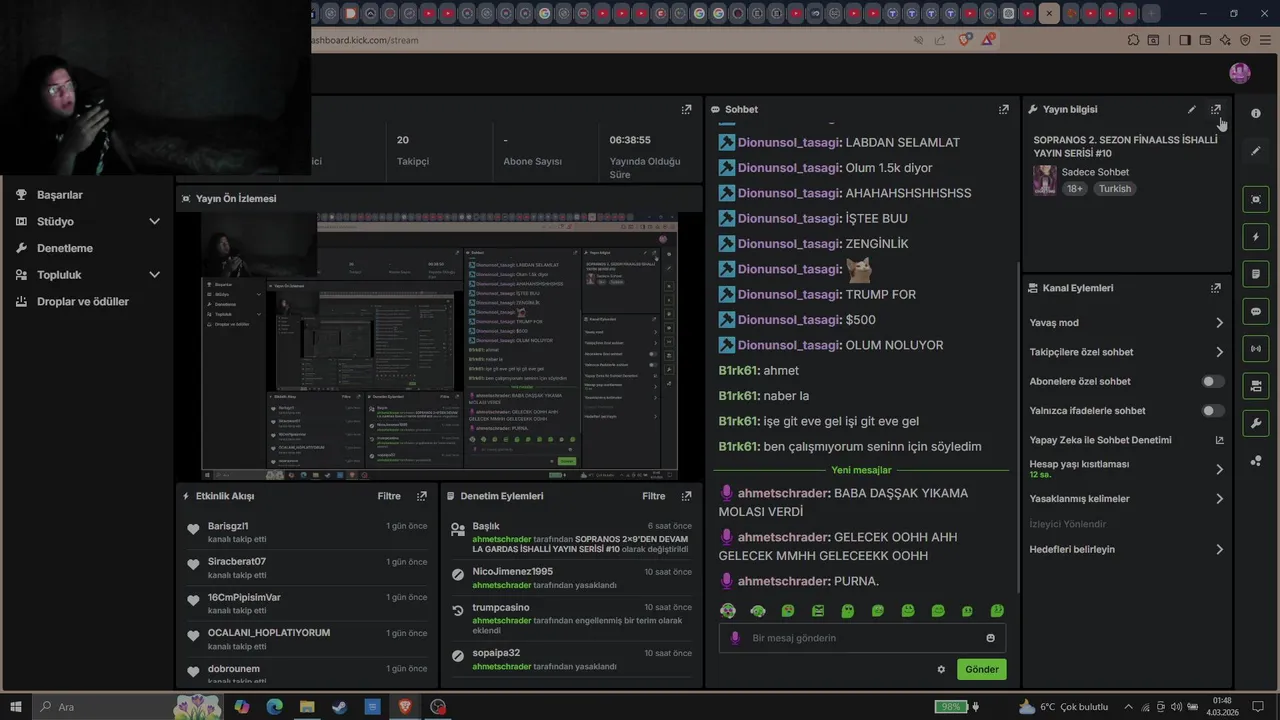Open Yasaklanmış kelimeler options arrow
1280x720 pixels.
point(1219,499)
